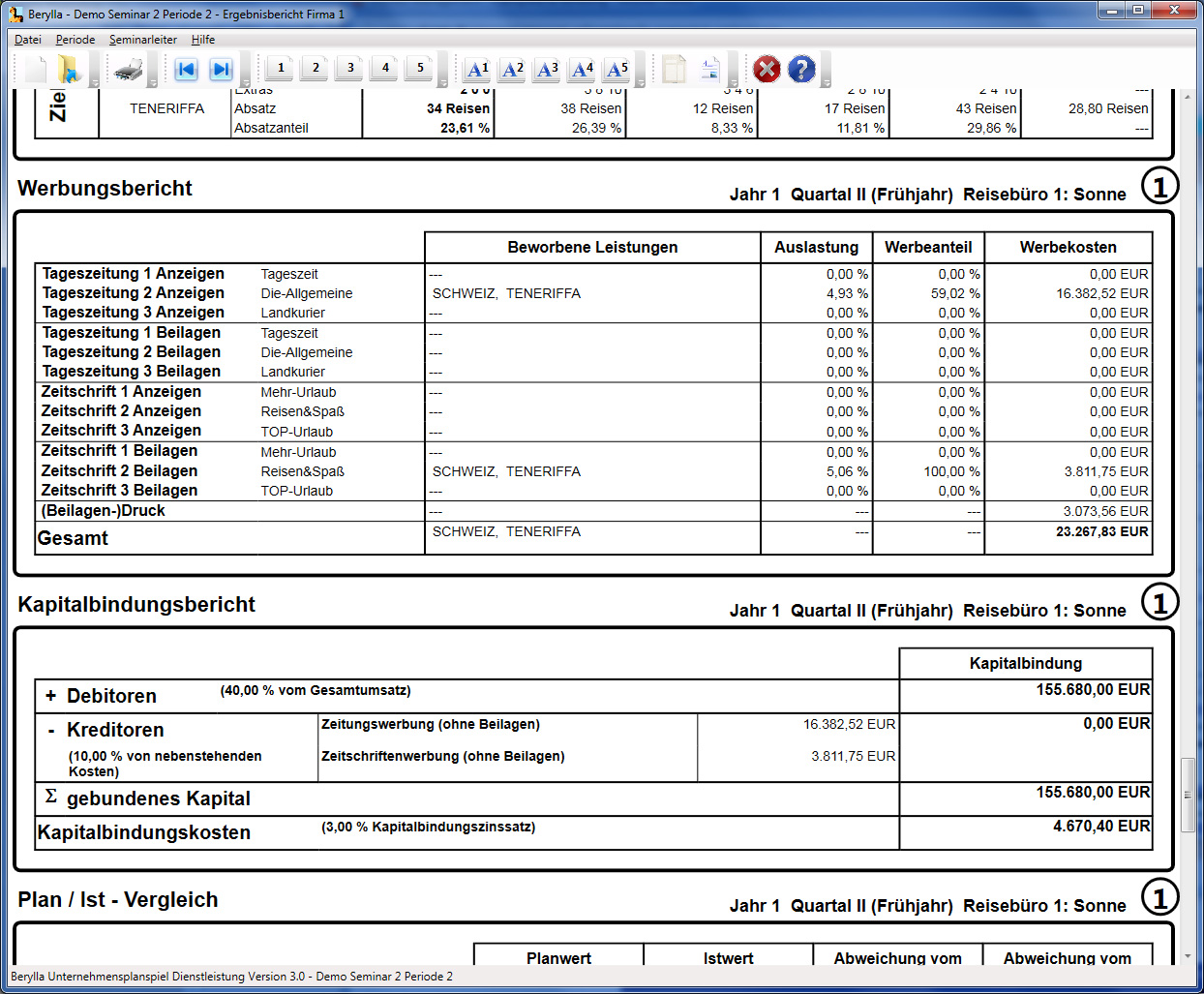The image size is (1204, 994).
Task: Click the printer icon
Action: [x=128, y=69]
